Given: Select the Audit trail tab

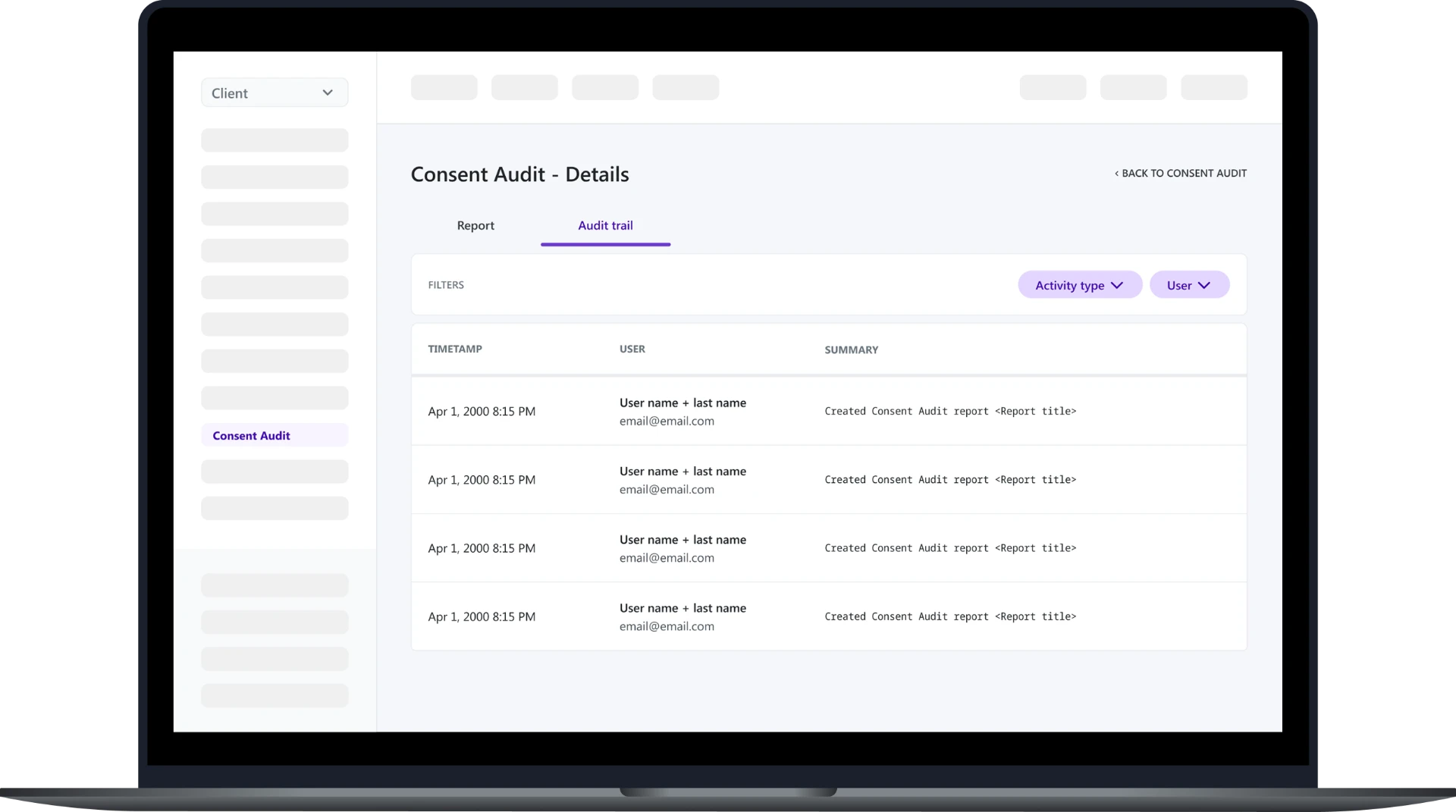Looking at the screenshot, I should click(x=605, y=225).
